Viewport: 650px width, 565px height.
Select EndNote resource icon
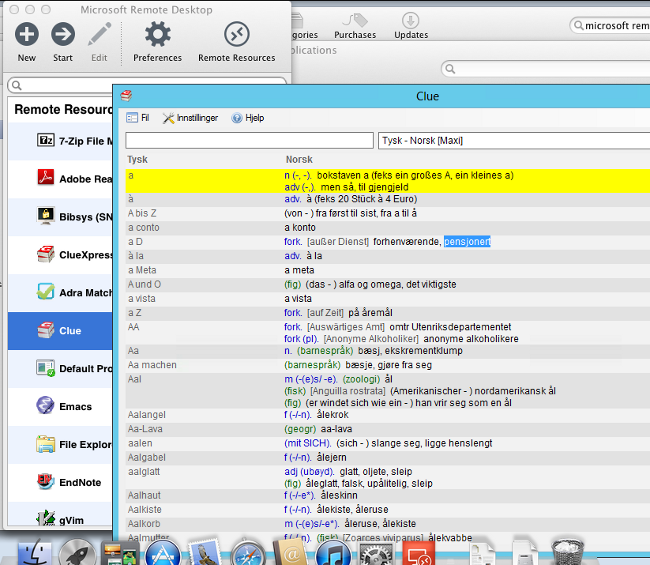pyautogui.click(x=46, y=482)
